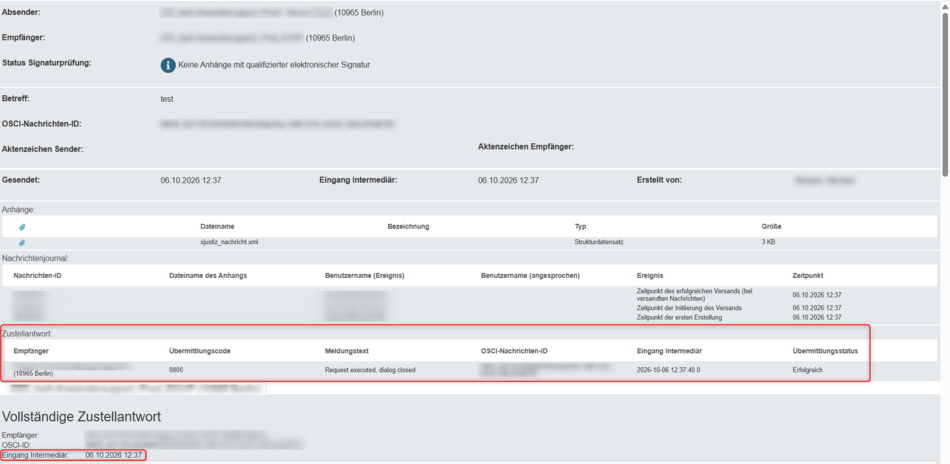
Task: Click the Dateiname column header in attachments
Action: 217,227
